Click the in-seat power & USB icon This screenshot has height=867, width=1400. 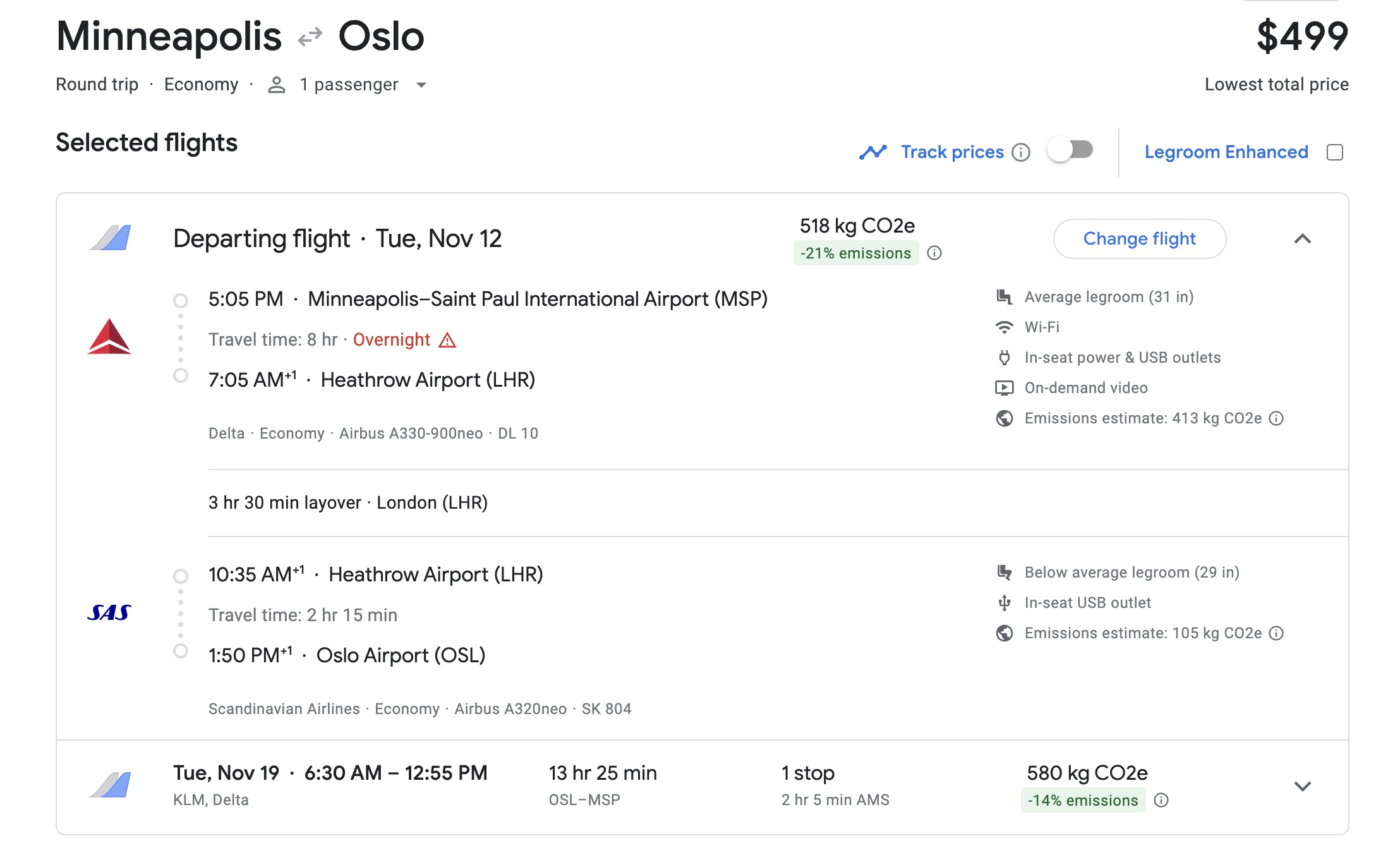click(x=1005, y=357)
